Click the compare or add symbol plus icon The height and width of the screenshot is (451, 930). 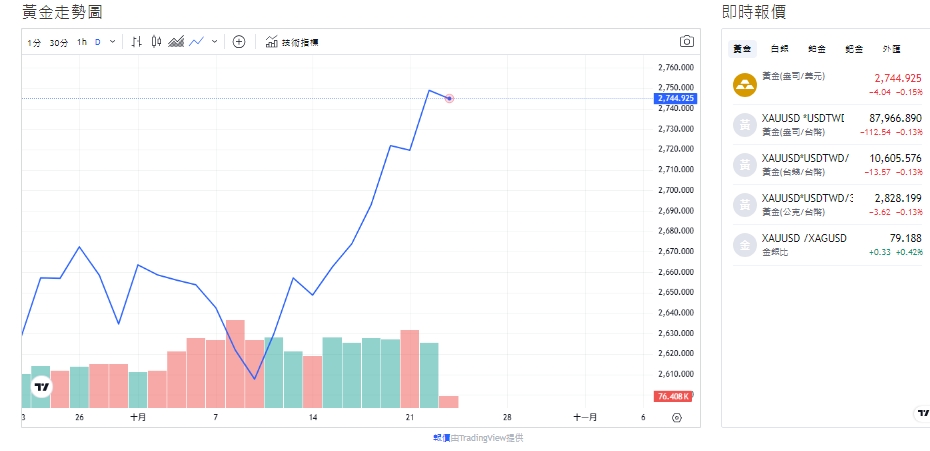pyautogui.click(x=239, y=42)
